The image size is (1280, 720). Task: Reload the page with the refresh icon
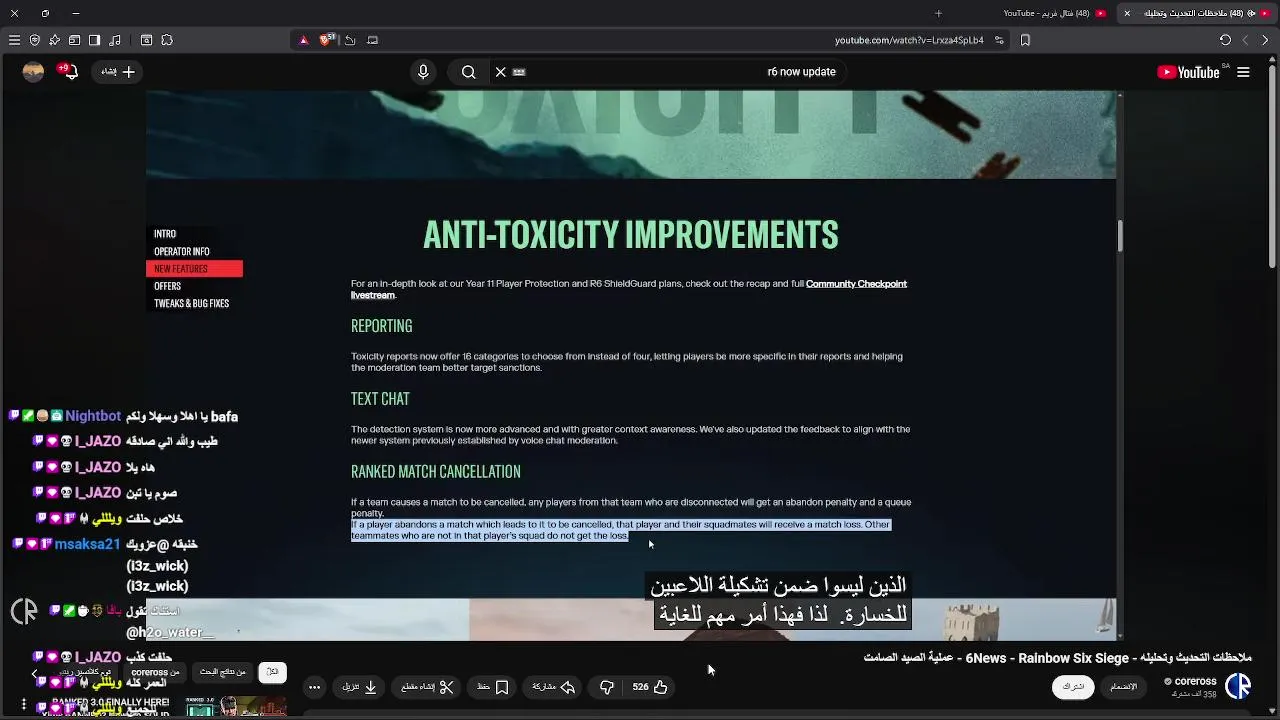click(x=1225, y=40)
